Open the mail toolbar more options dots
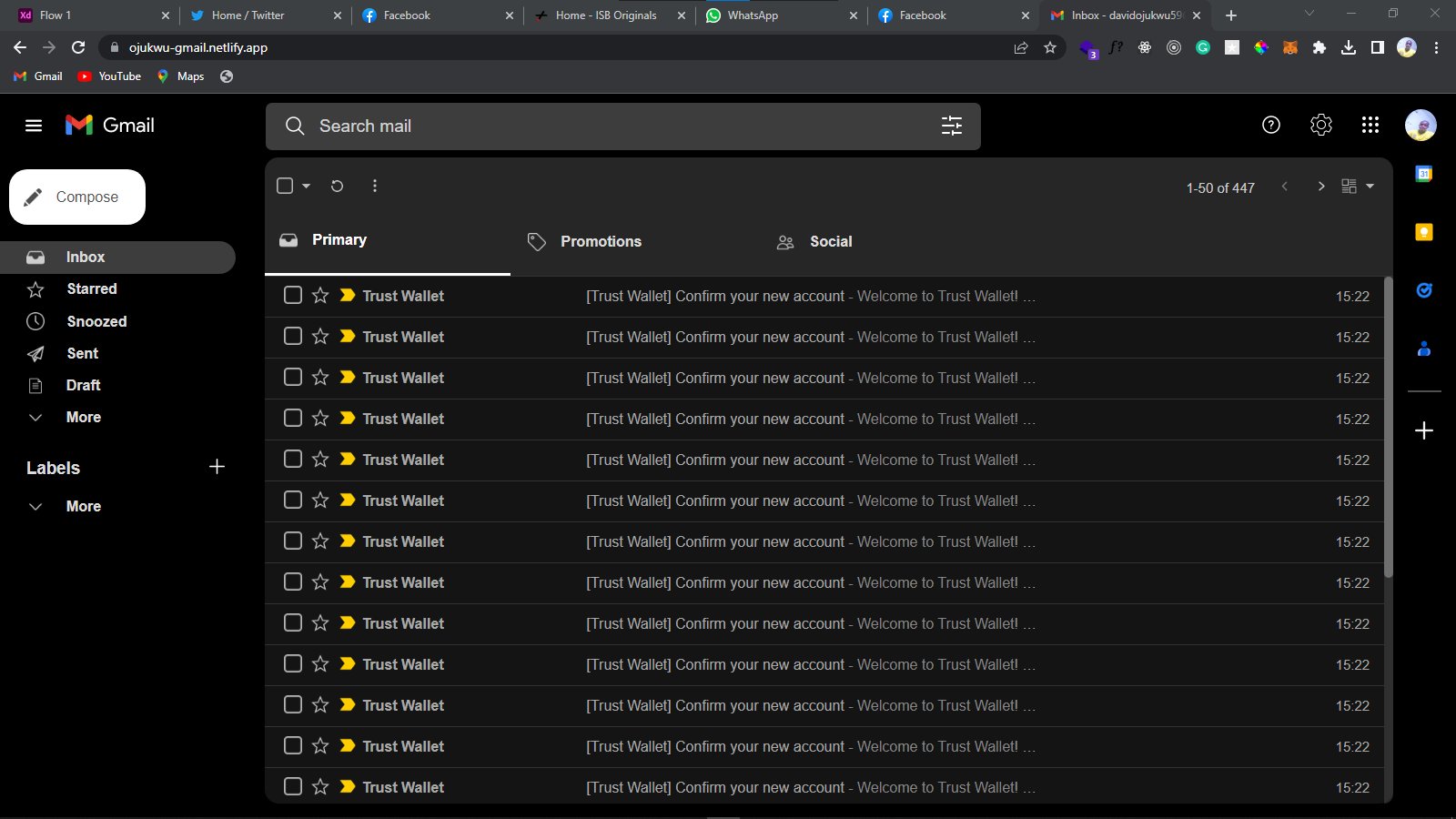The width and height of the screenshot is (1456, 819). [375, 186]
